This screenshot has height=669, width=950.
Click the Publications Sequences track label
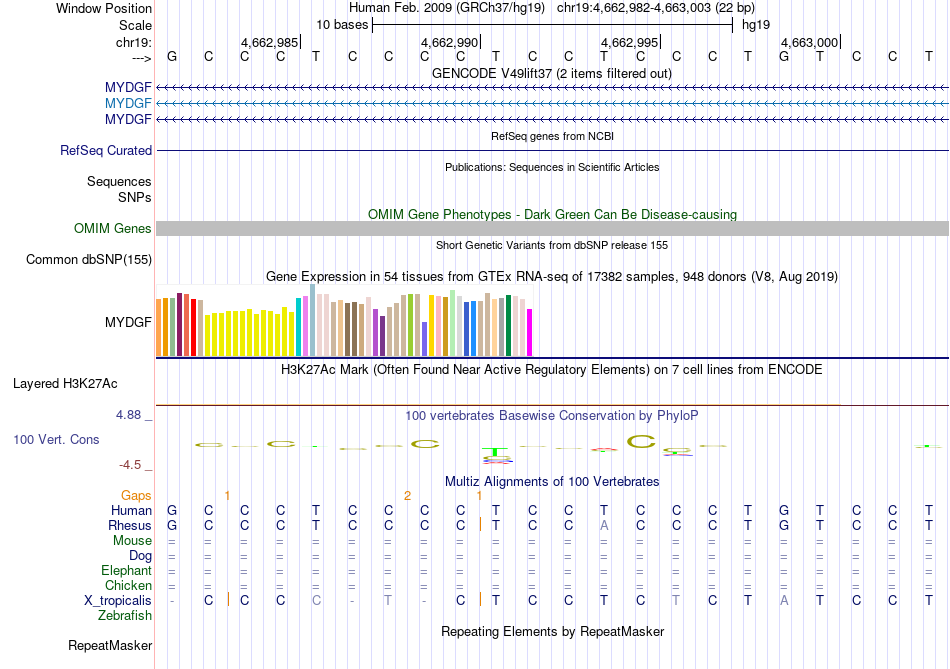[x=119, y=182]
